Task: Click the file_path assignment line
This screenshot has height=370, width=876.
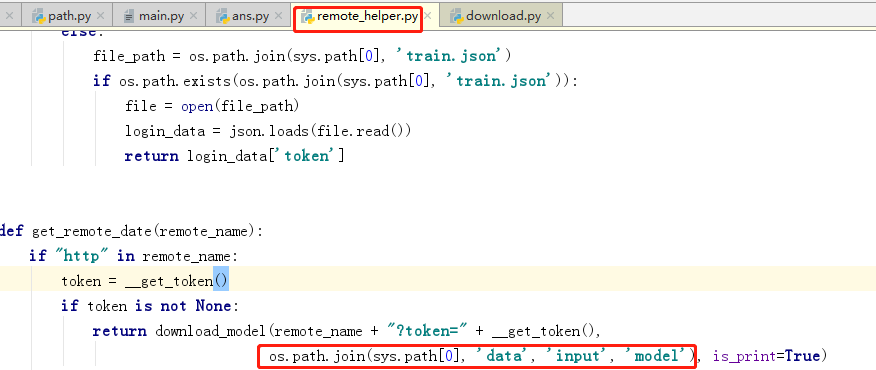Action: point(302,56)
